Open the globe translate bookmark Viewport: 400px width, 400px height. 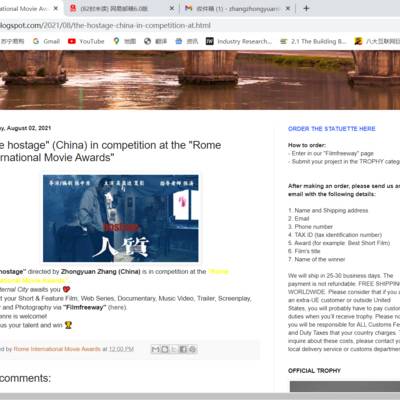(156, 41)
